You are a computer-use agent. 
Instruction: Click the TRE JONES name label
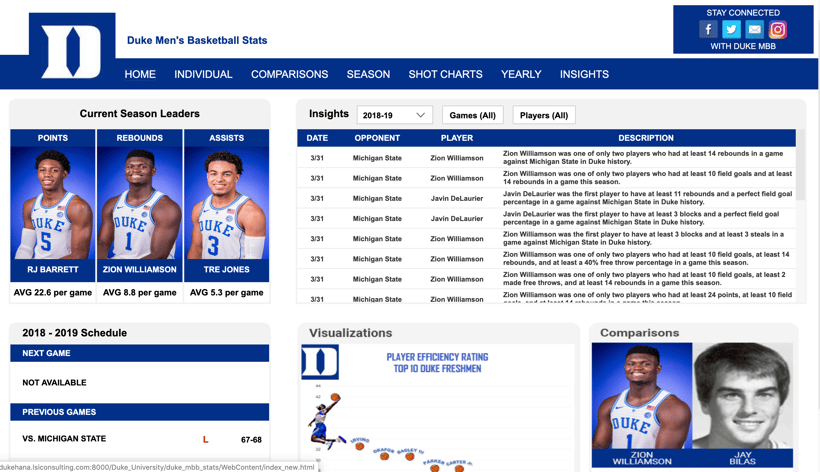pos(226,270)
